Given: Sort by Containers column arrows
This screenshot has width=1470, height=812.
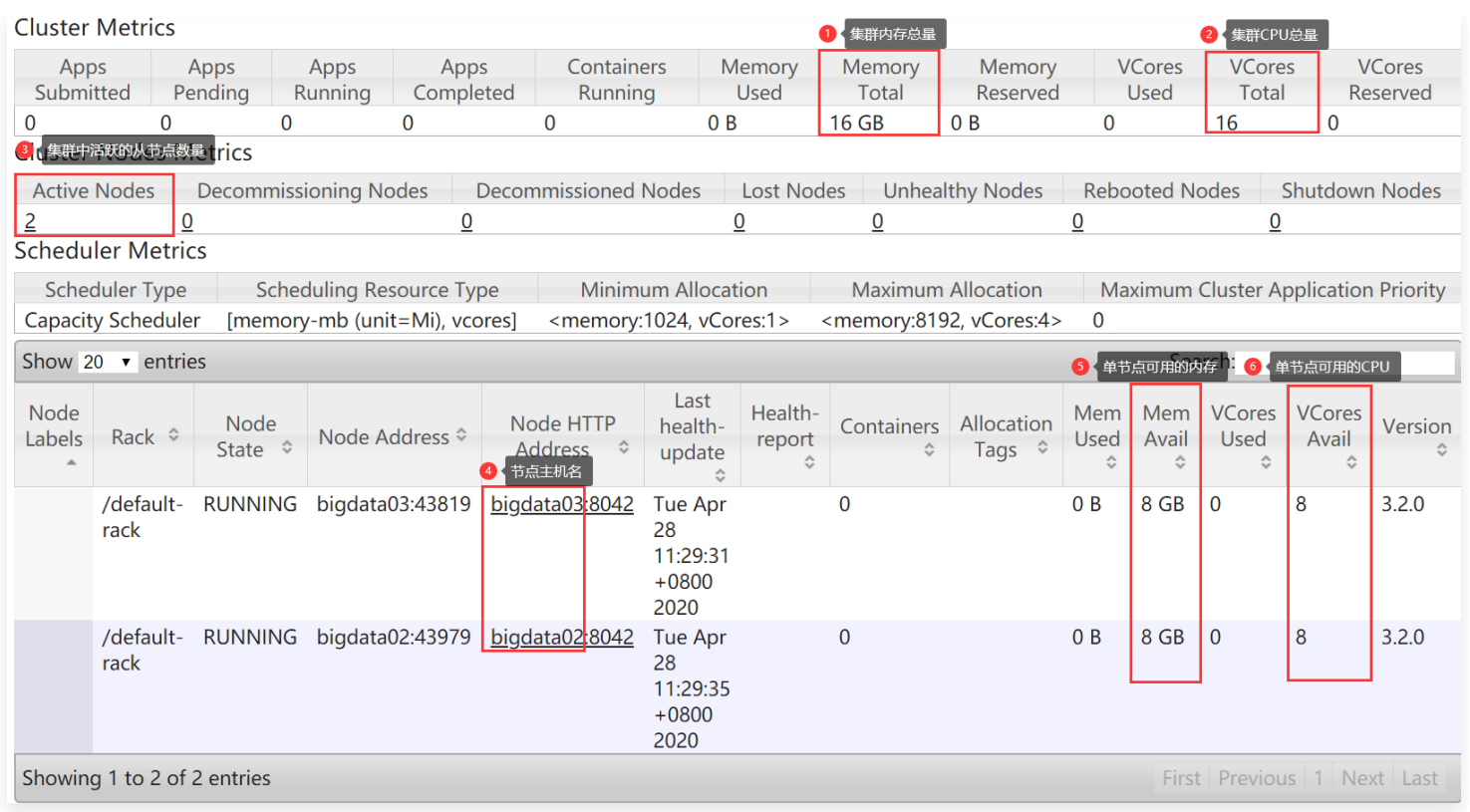Looking at the screenshot, I should pos(929,449).
